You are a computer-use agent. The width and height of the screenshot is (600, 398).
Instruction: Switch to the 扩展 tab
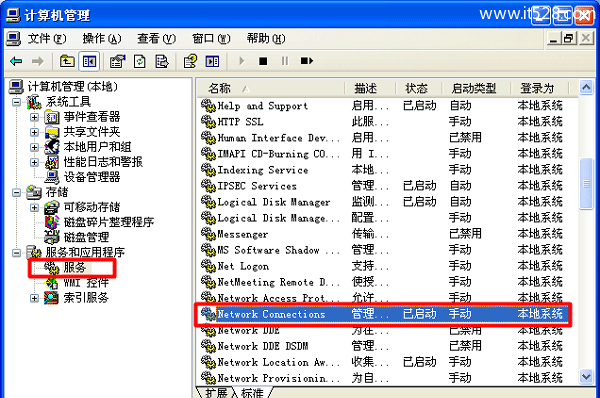[x=216, y=393]
